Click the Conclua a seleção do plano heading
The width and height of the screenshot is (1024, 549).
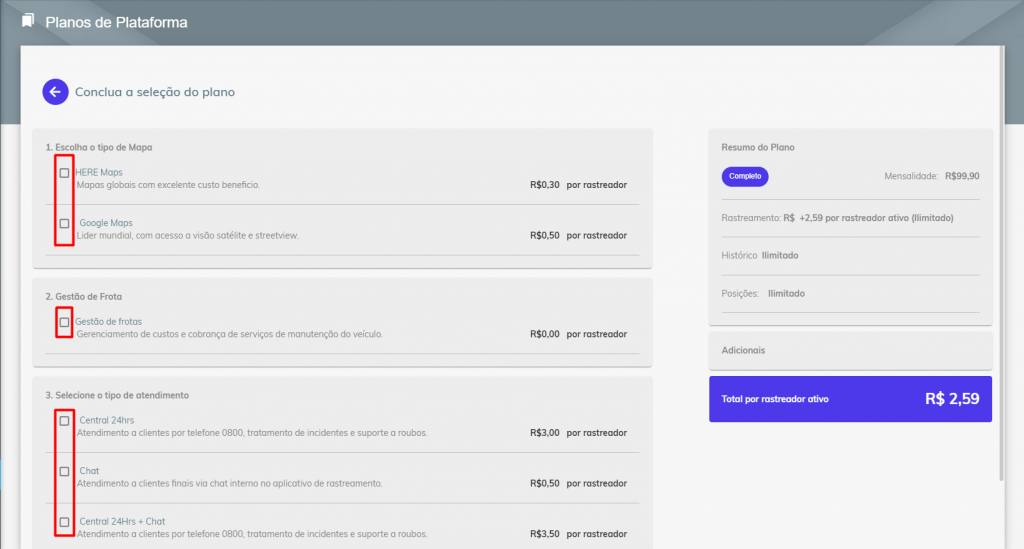(x=155, y=92)
